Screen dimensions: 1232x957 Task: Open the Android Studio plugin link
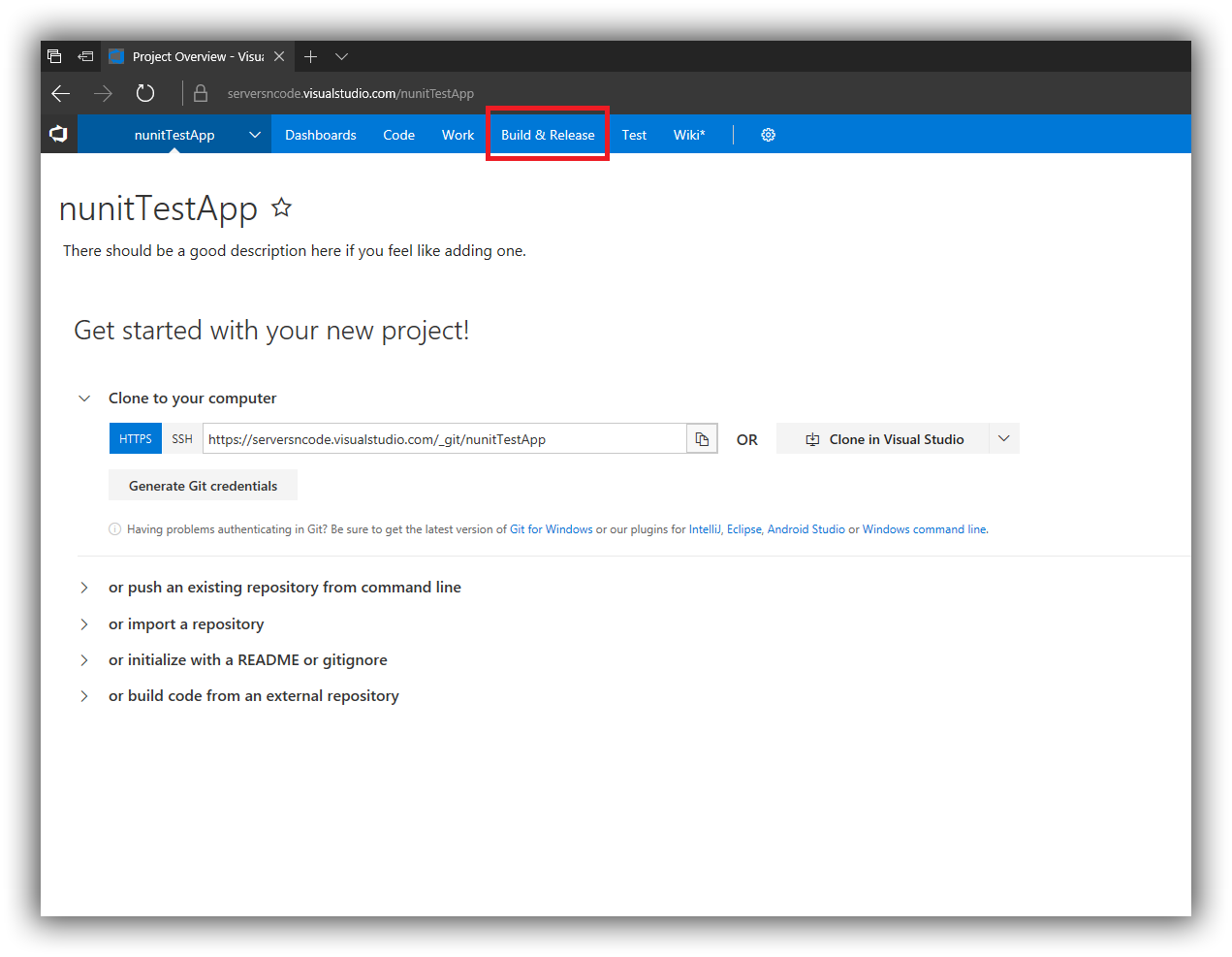[806, 529]
